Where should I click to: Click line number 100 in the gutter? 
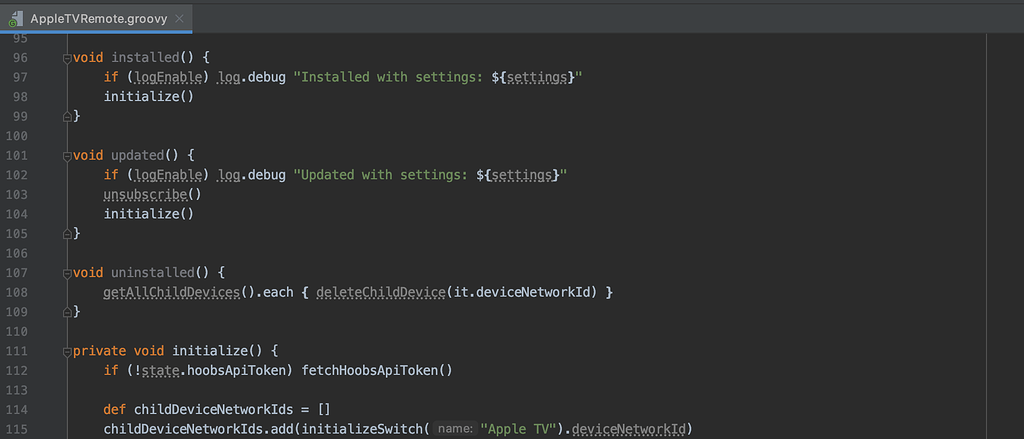(x=16, y=137)
